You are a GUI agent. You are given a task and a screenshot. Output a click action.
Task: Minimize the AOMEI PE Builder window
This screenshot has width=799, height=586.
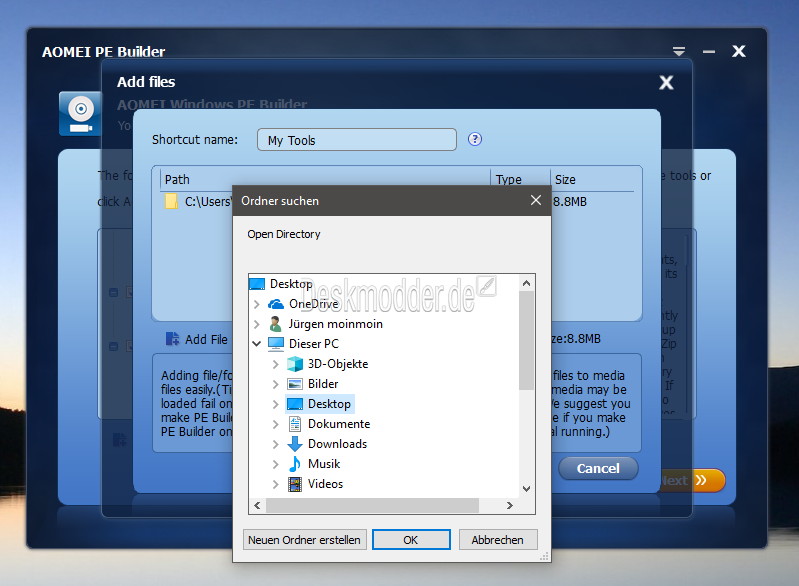[x=708, y=51]
